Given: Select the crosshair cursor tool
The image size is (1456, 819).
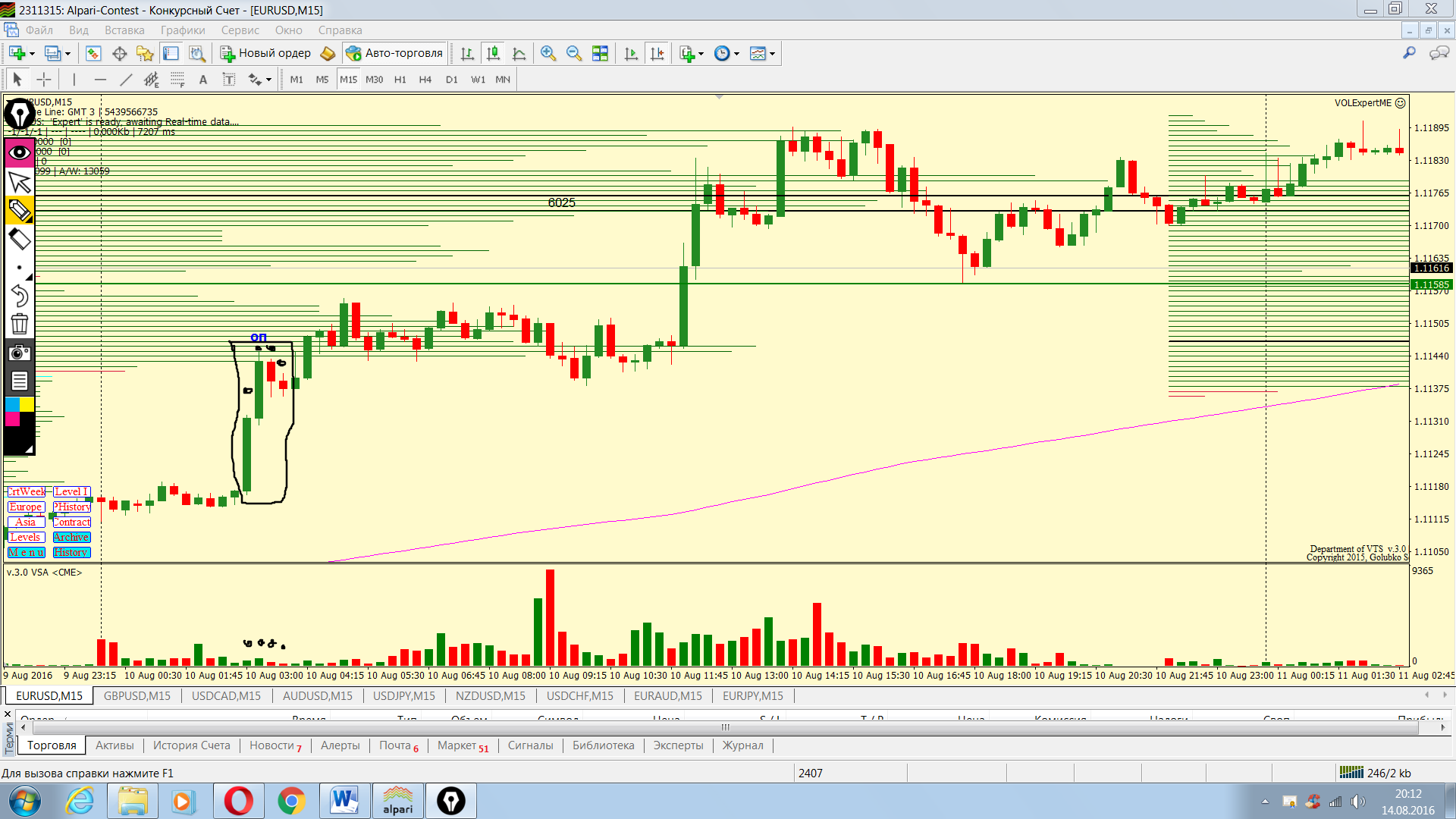Looking at the screenshot, I should point(44,80).
